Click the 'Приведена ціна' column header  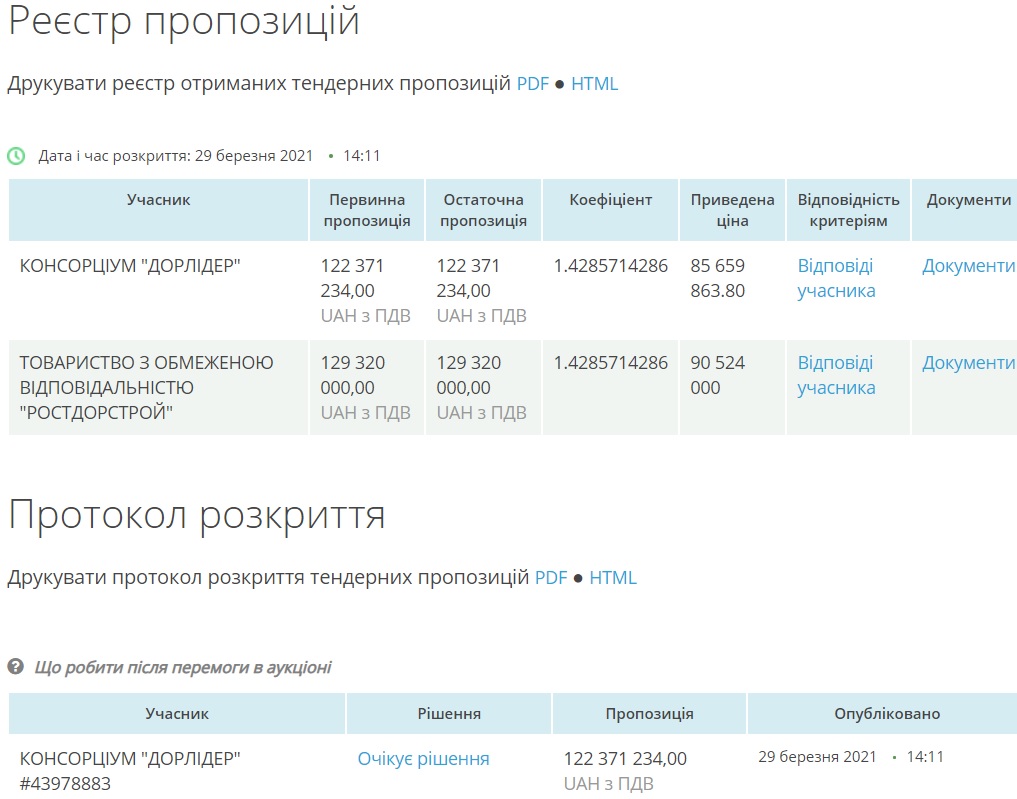click(x=732, y=210)
